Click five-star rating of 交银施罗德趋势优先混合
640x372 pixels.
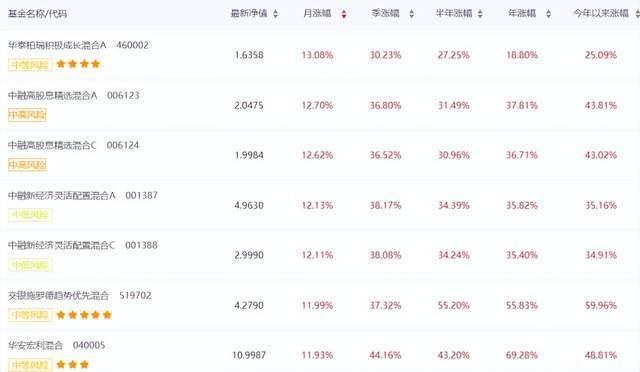(84, 315)
